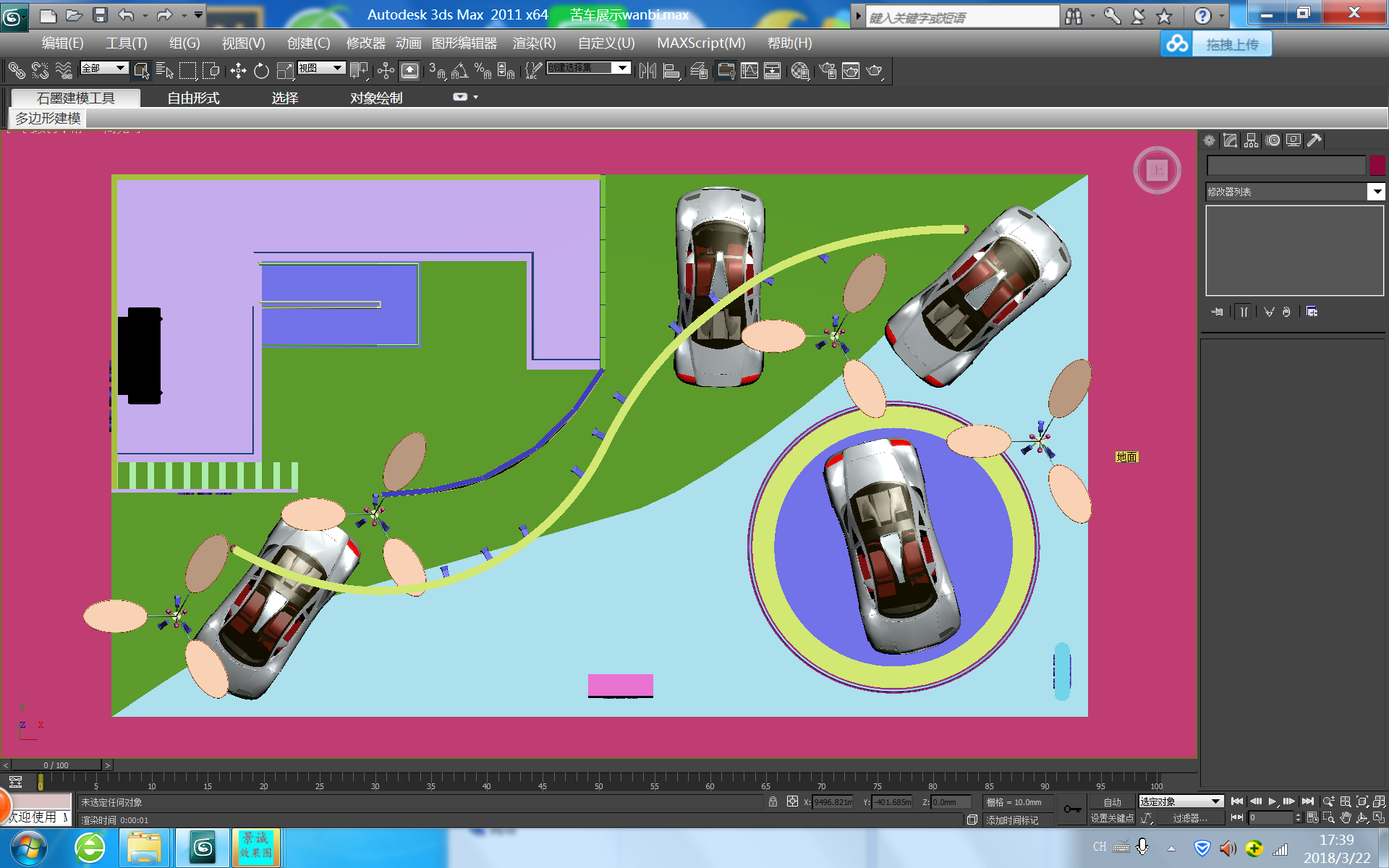Click the object color swatch
Image resolution: width=1389 pixels, height=868 pixels.
coord(1377,165)
